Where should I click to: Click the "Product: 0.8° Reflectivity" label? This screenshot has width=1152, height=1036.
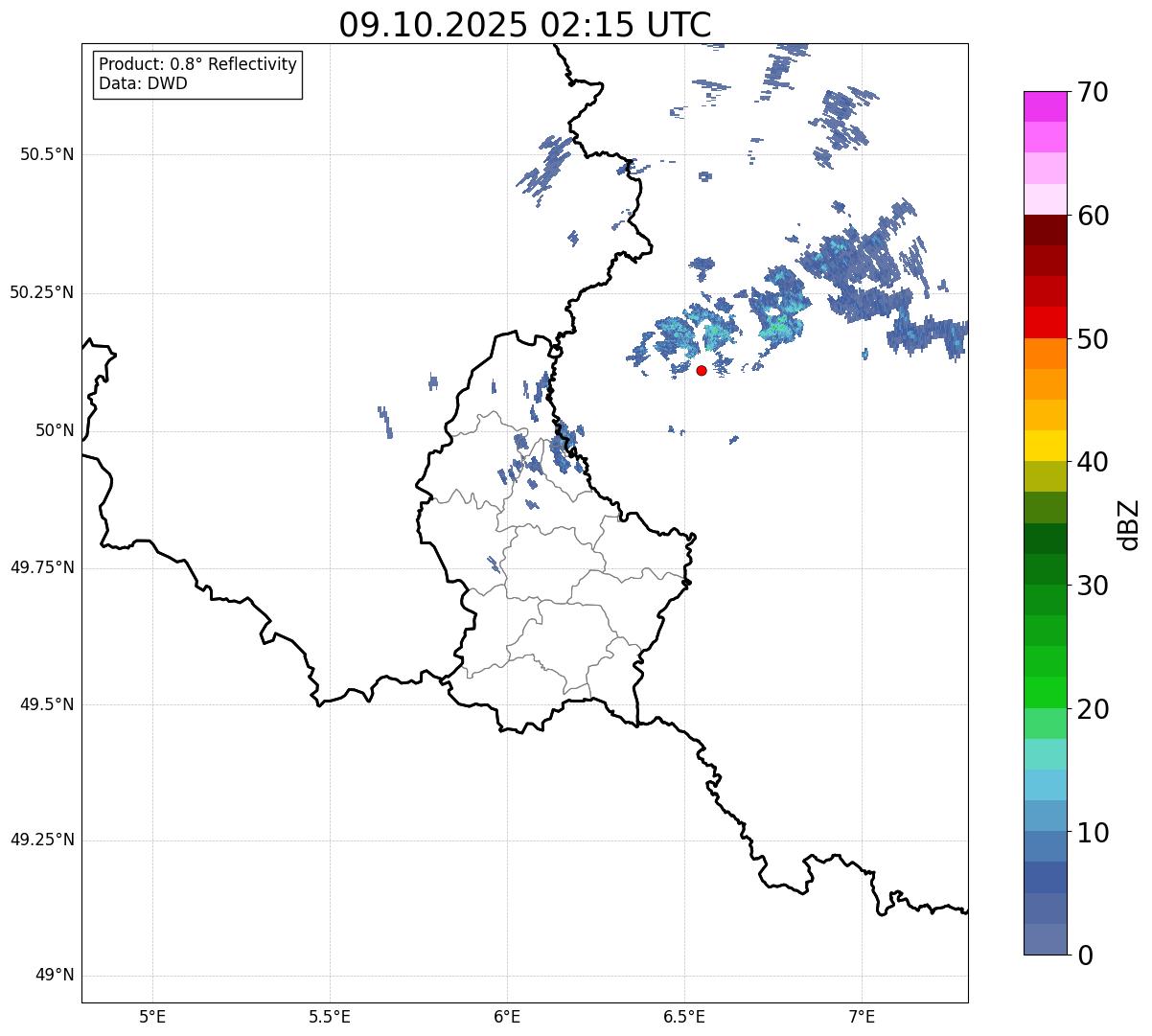198,64
